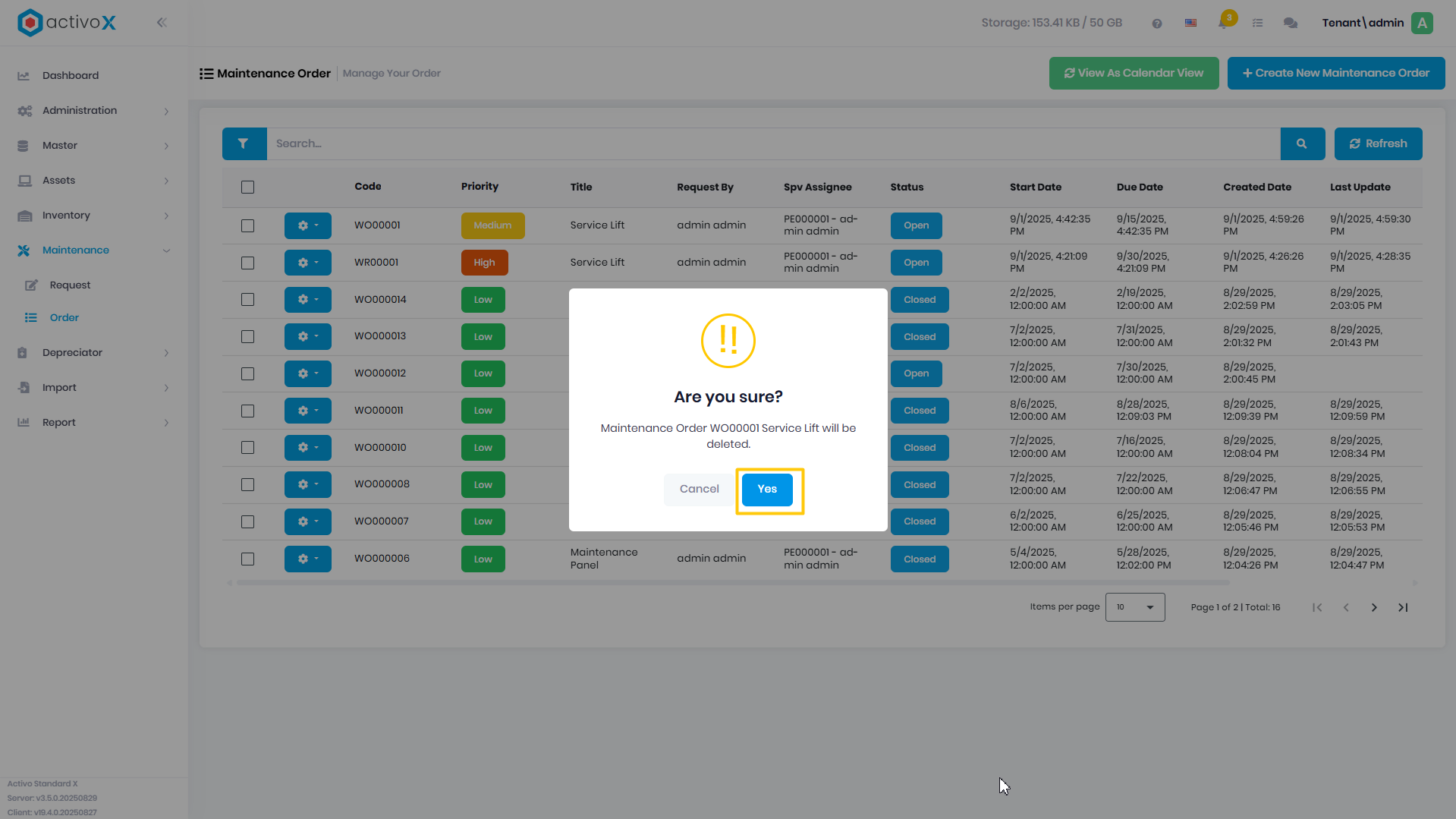This screenshot has height=819, width=1456.
Task: Click the Master database icon
Action: pyautogui.click(x=23, y=146)
